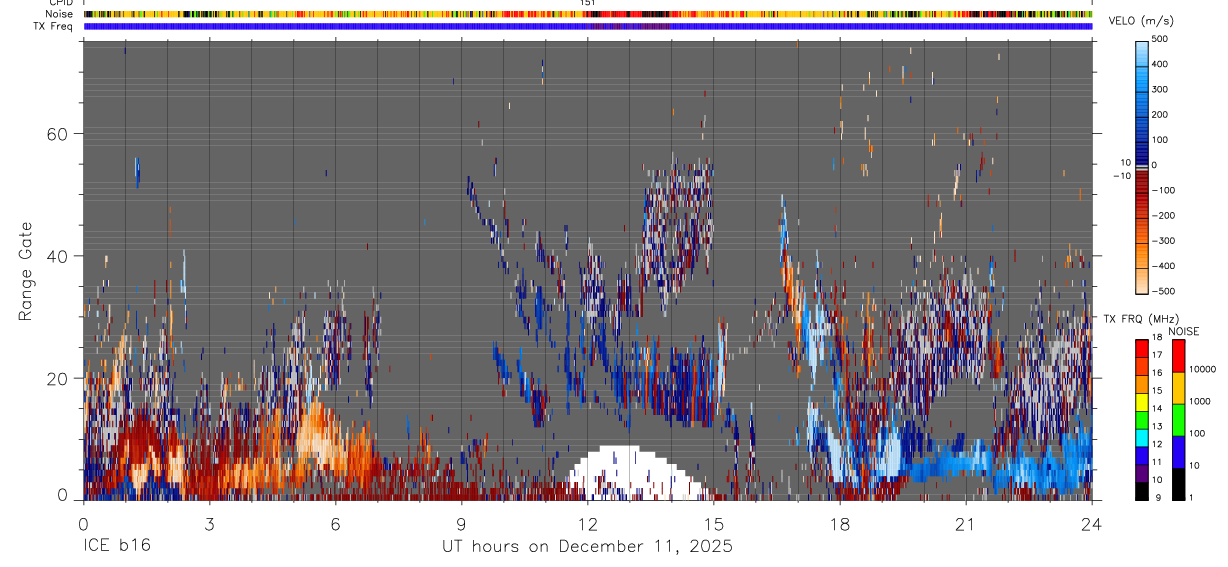Click the x-axis tick label '24'
Viewport: 1228px width, 567px height.
pyautogui.click(x=1091, y=523)
